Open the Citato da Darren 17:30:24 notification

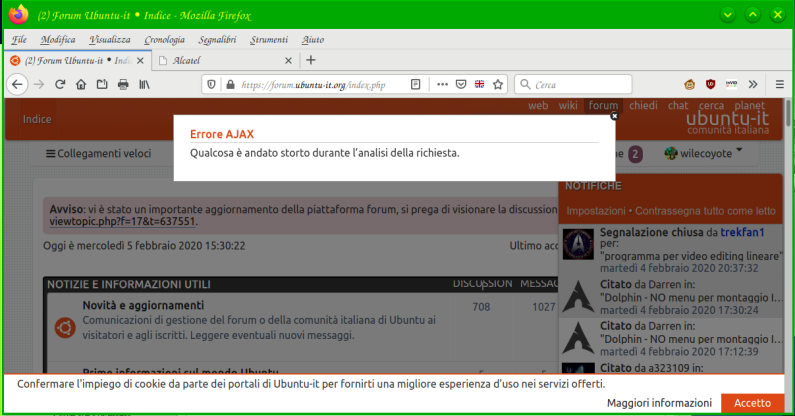[x=671, y=297]
